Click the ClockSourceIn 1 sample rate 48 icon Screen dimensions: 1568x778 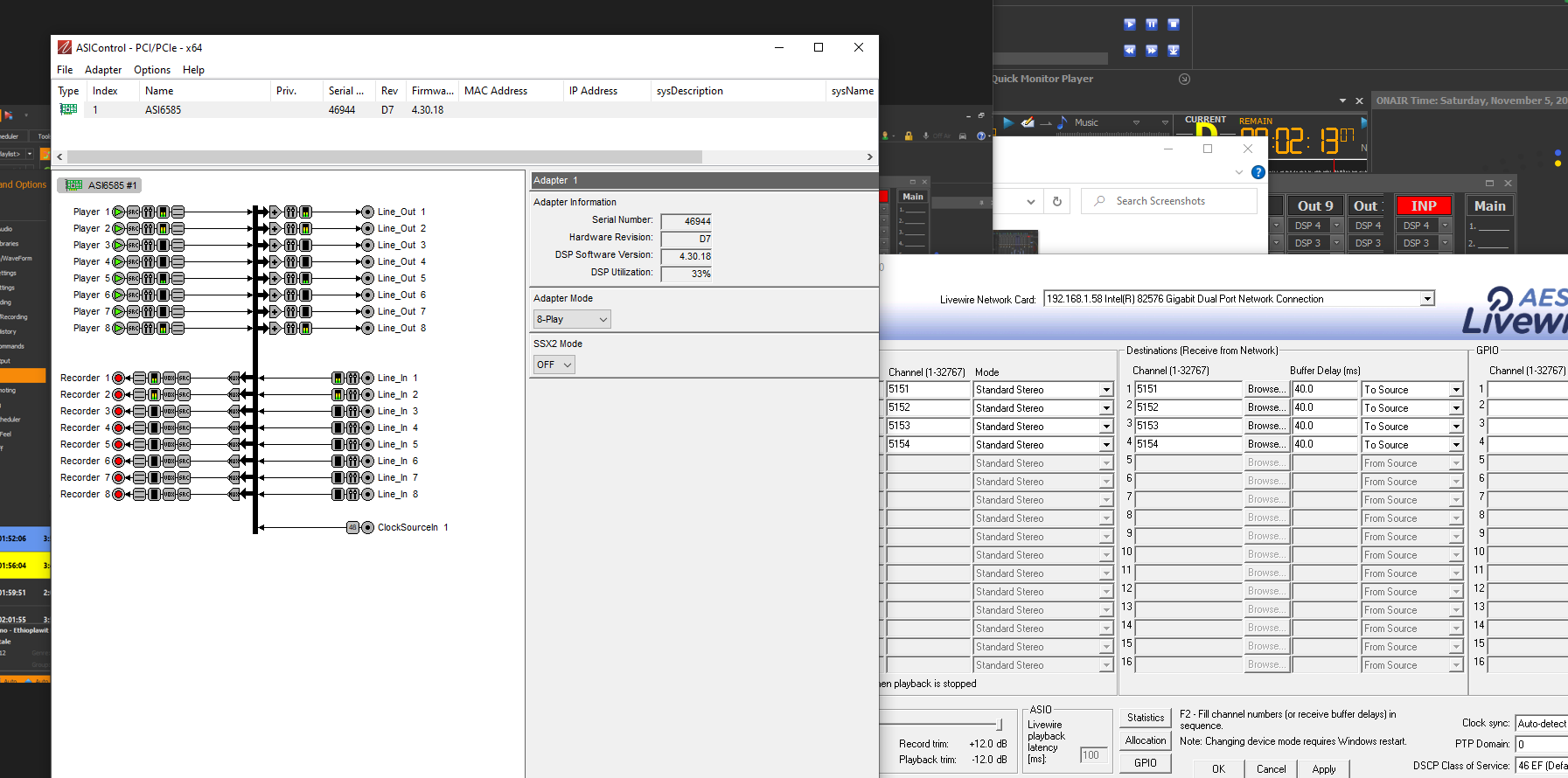click(352, 527)
